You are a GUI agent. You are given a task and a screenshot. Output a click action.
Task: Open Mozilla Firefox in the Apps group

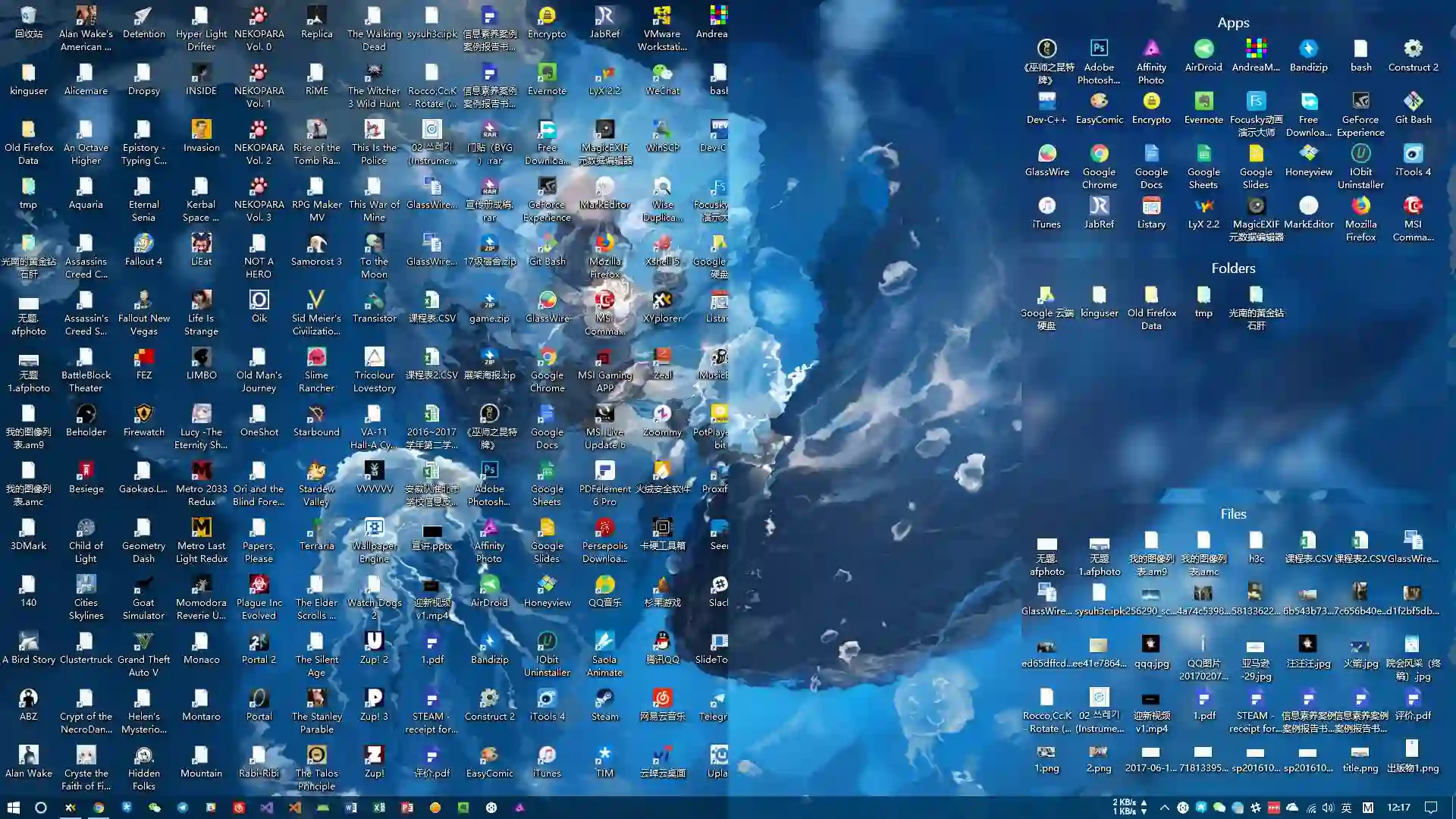point(1360,206)
